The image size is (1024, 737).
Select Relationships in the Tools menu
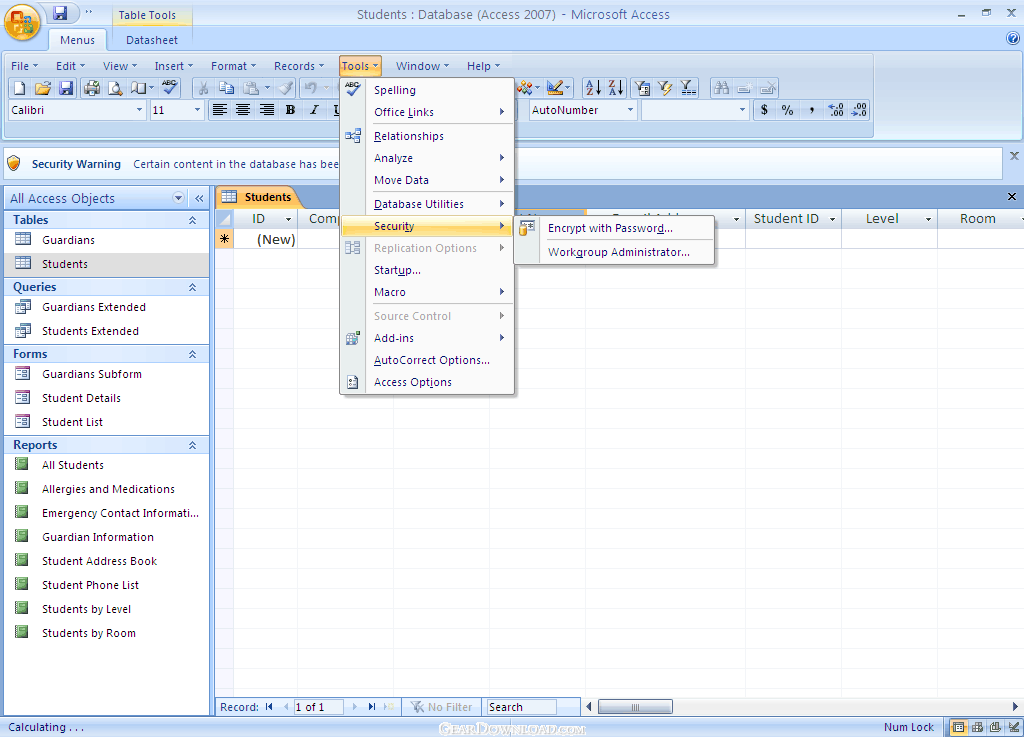(427, 136)
